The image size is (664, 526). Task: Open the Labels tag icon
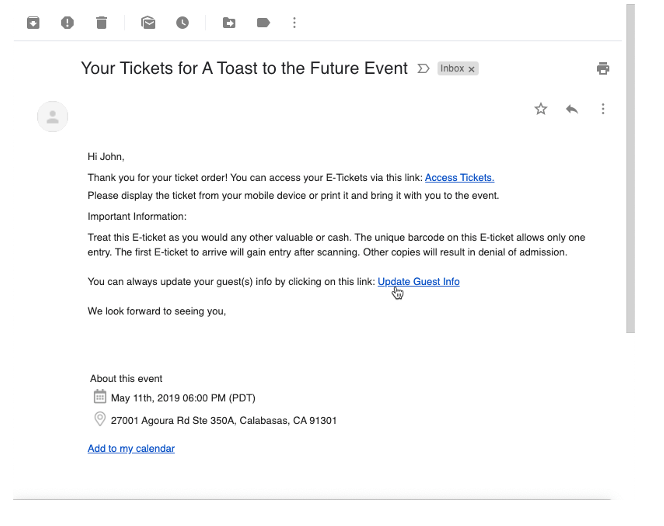263,22
